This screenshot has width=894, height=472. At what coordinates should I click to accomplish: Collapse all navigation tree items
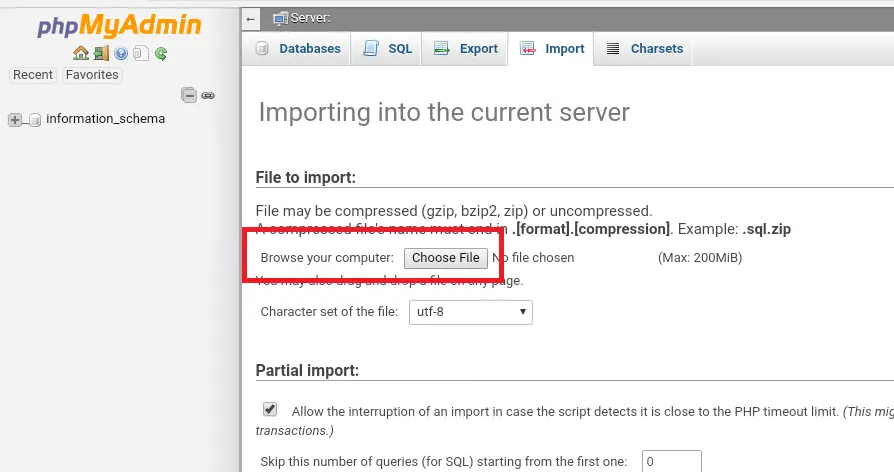(x=188, y=96)
